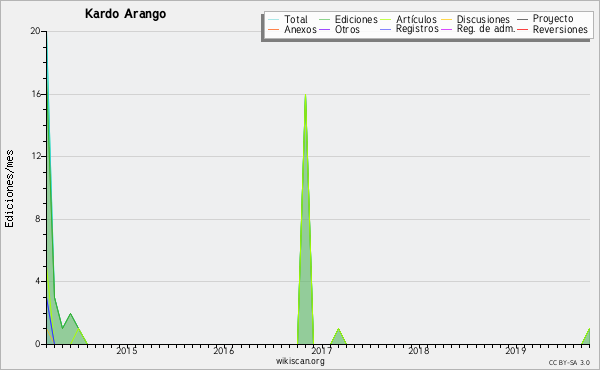Click the 2016 x-axis label
The height and width of the screenshot is (370, 600).
pyautogui.click(x=224, y=350)
